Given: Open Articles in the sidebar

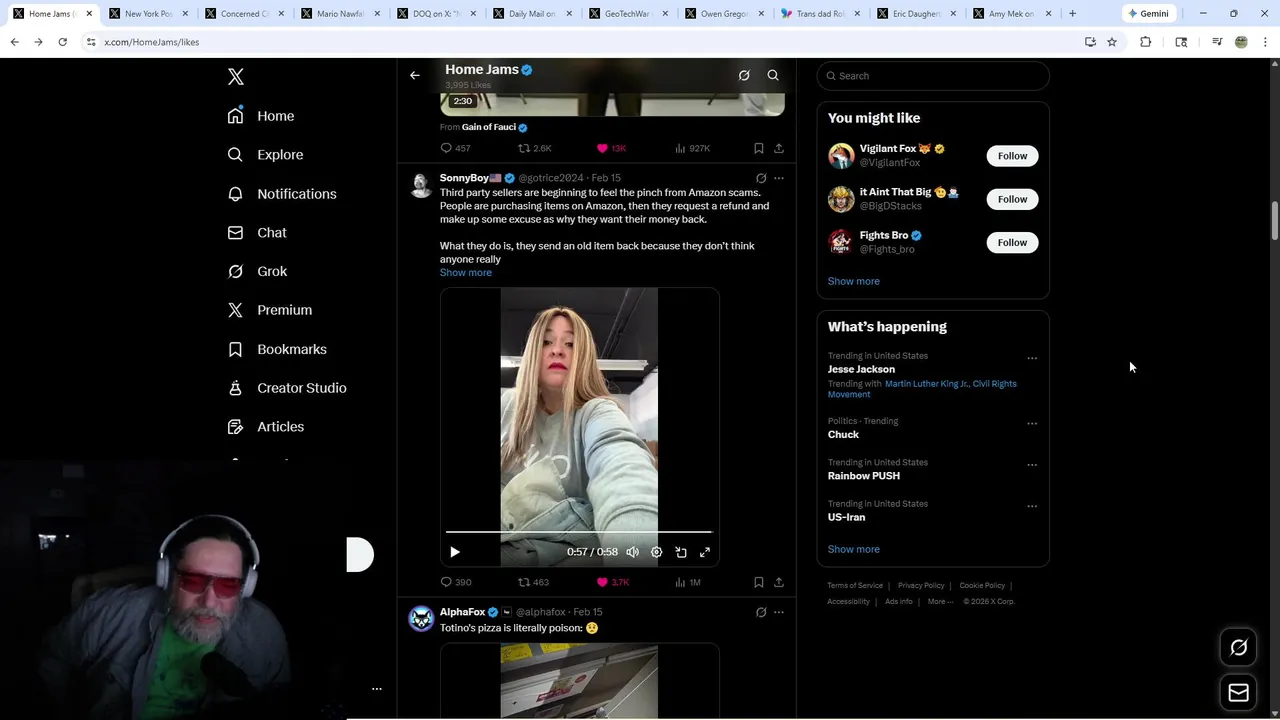Looking at the screenshot, I should pos(266,427).
